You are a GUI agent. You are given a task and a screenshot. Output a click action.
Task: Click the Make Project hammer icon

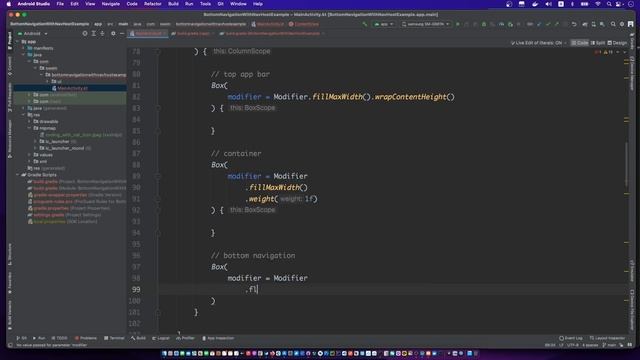point(364,24)
